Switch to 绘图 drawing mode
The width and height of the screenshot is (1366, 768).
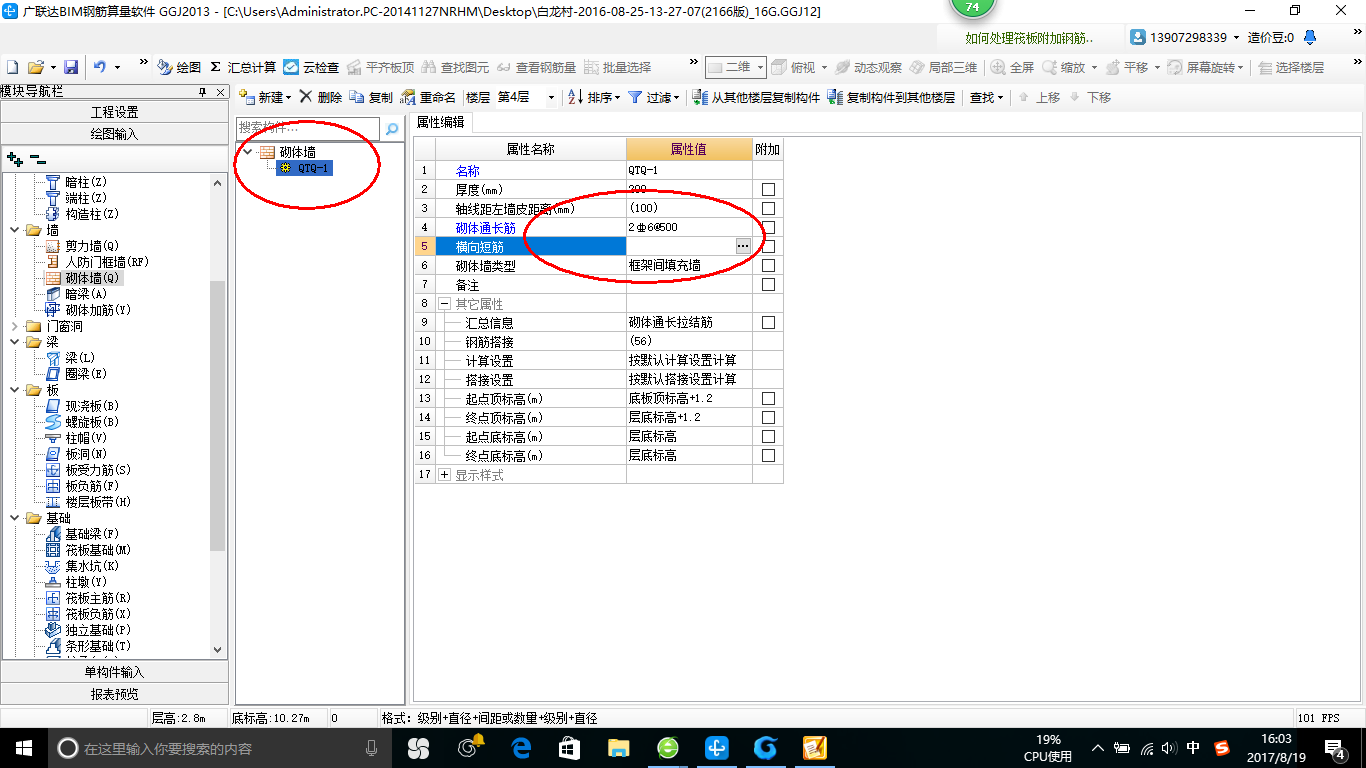tap(179, 67)
